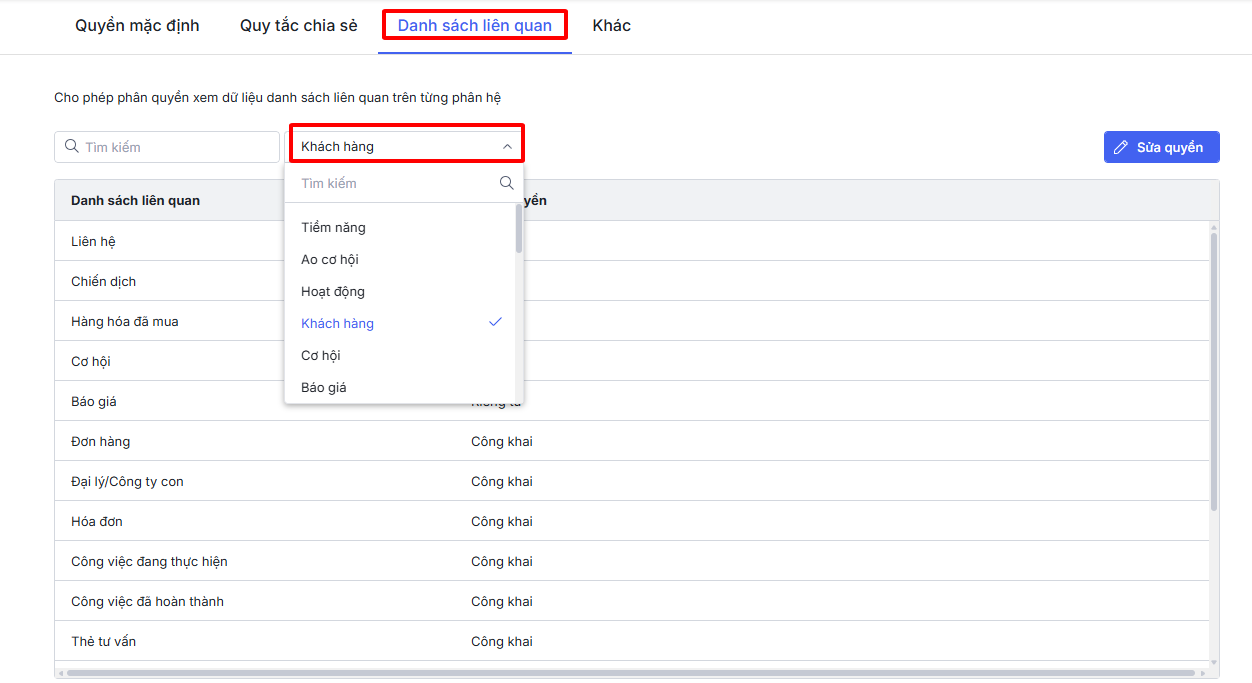Choose Ao cơ hội in dropdown list
Viewport: 1252px width, 683px height.
[x=330, y=259]
